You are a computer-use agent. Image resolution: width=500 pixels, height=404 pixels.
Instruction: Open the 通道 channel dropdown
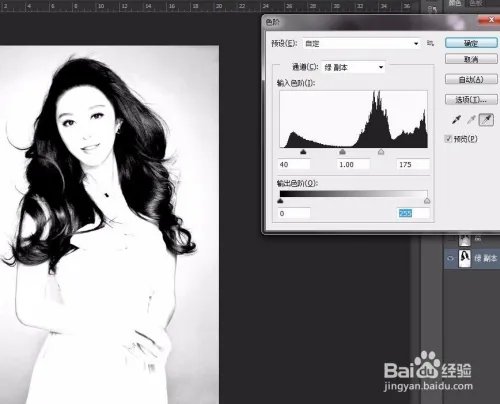click(354, 67)
